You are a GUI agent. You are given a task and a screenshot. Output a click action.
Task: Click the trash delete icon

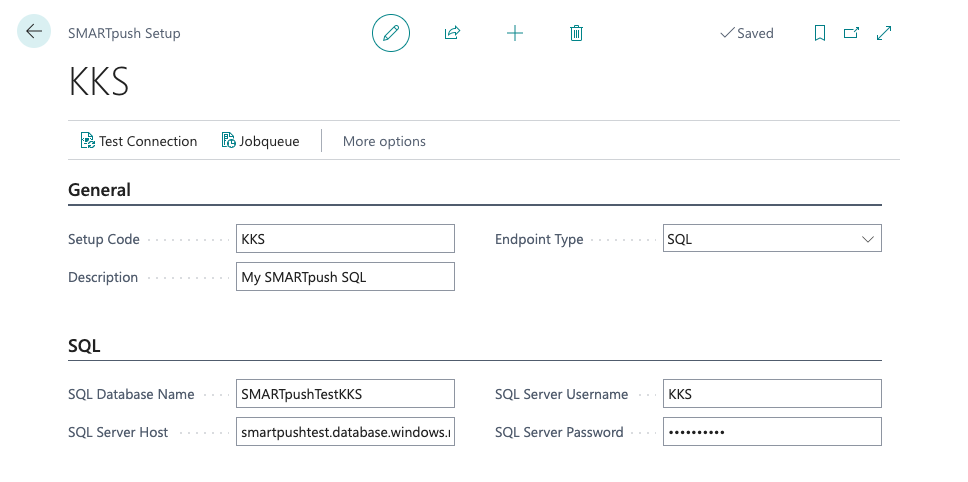pyautogui.click(x=576, y=33)
